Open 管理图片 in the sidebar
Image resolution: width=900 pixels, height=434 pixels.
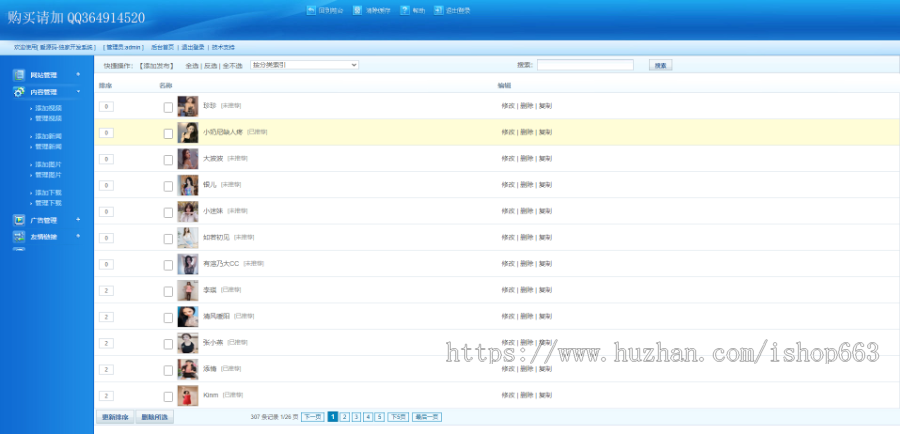(48, 175)
